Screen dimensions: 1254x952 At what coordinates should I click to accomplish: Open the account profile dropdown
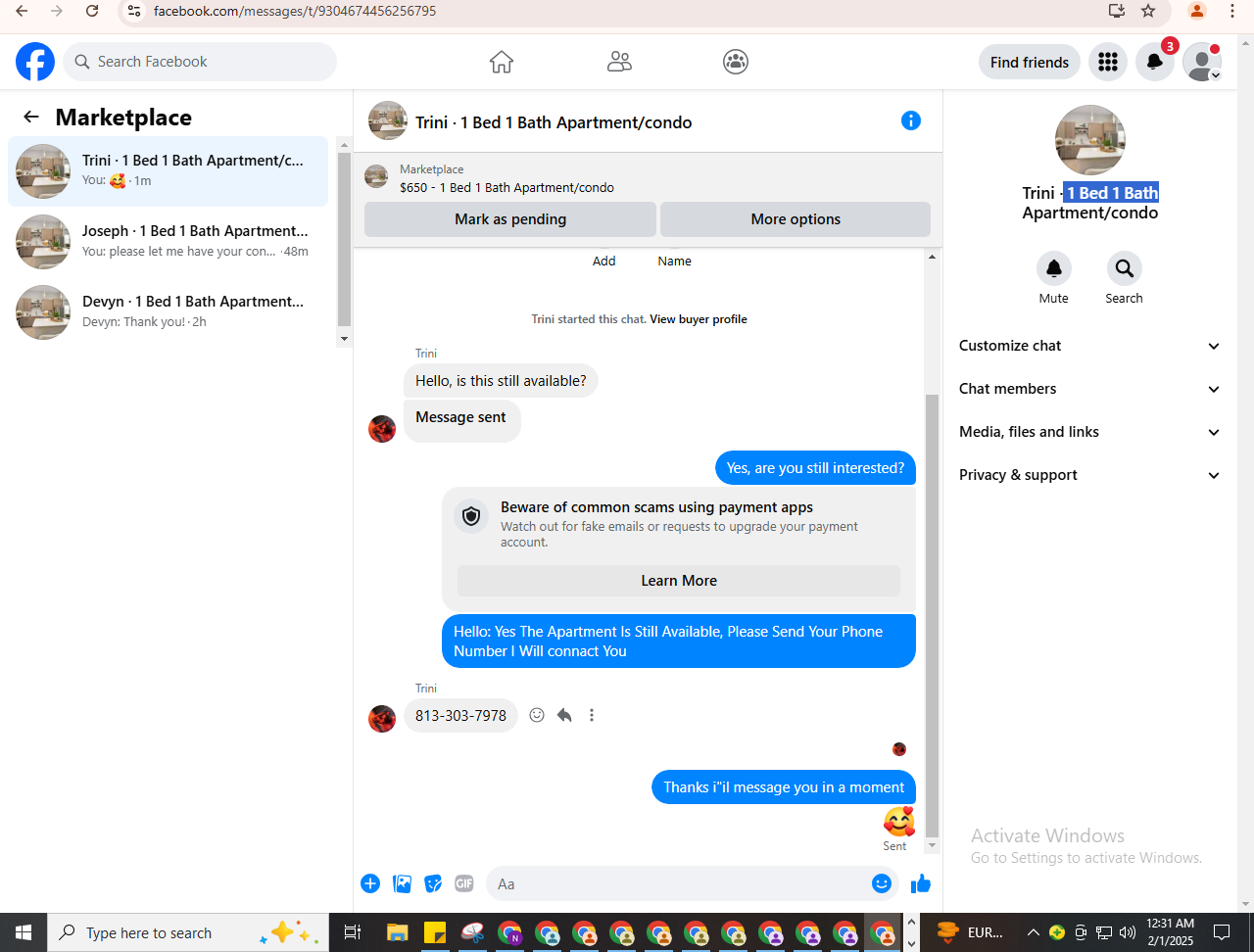[x=1202, y=62]
